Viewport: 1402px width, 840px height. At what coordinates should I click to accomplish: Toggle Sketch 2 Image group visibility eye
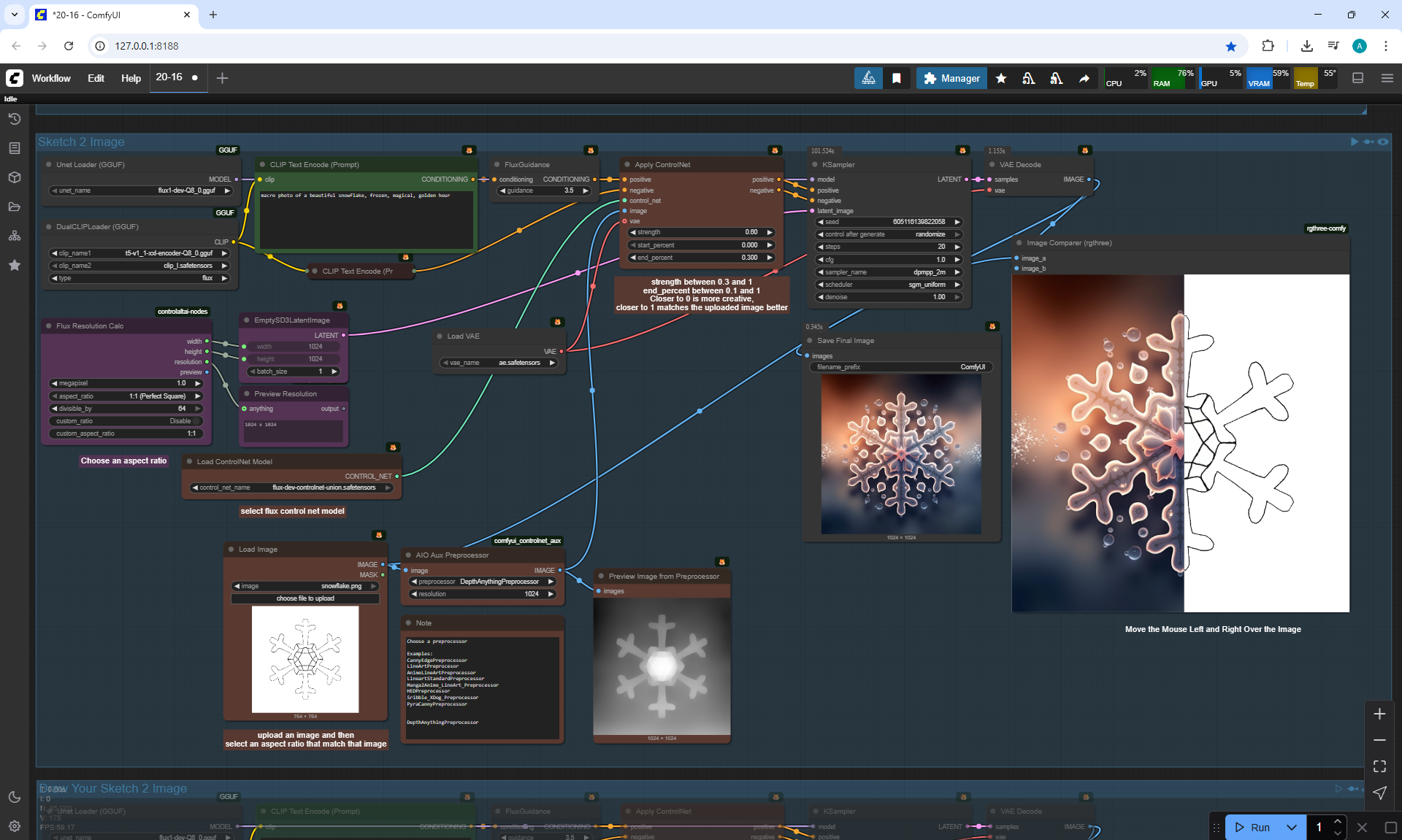(x=1383, y=142)
